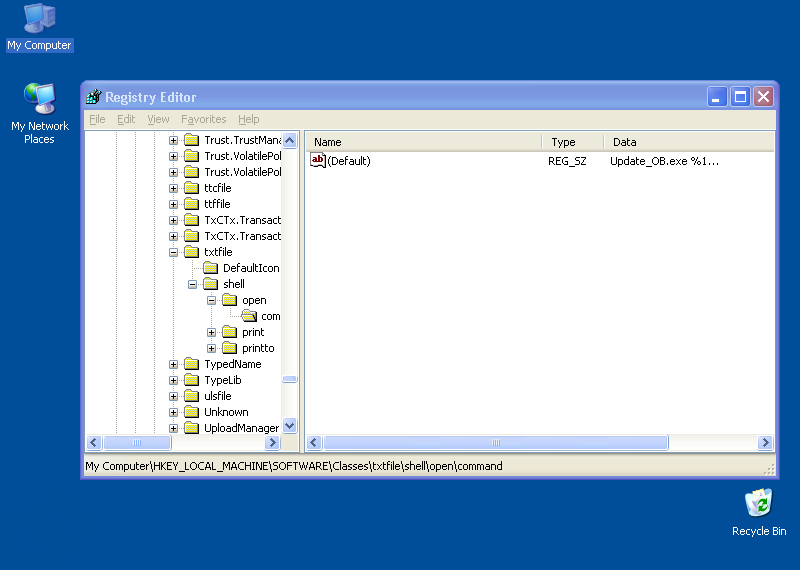Viewport: 800px width, 570px height.
Task: Click the txtfile folder icon
Action: (191, 252)
